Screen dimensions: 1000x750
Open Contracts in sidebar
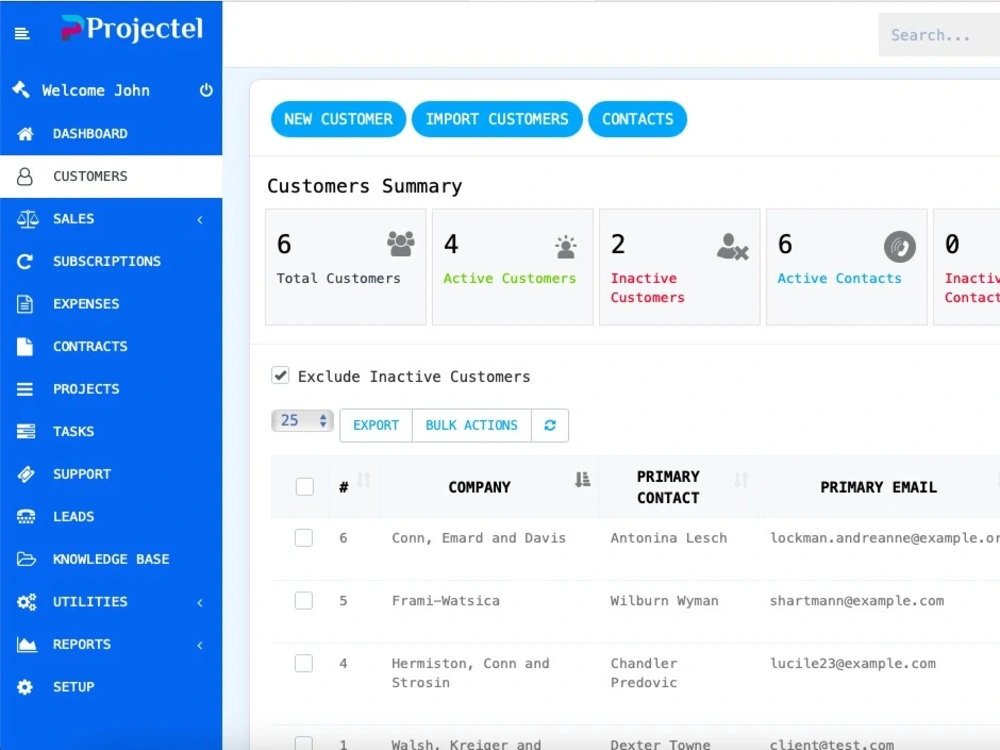111,346
